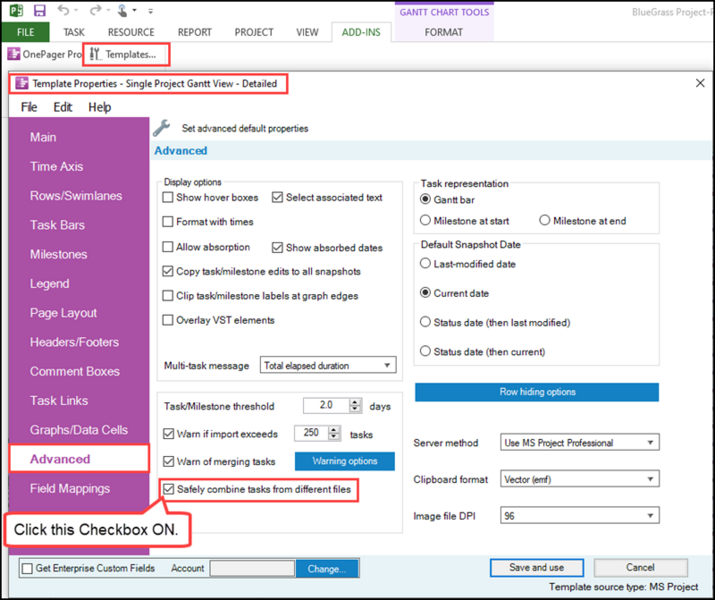The image size is (715, 600).
Task: Toggle Copy task/milestone edits to all snapshots
Action: (168, 271)
